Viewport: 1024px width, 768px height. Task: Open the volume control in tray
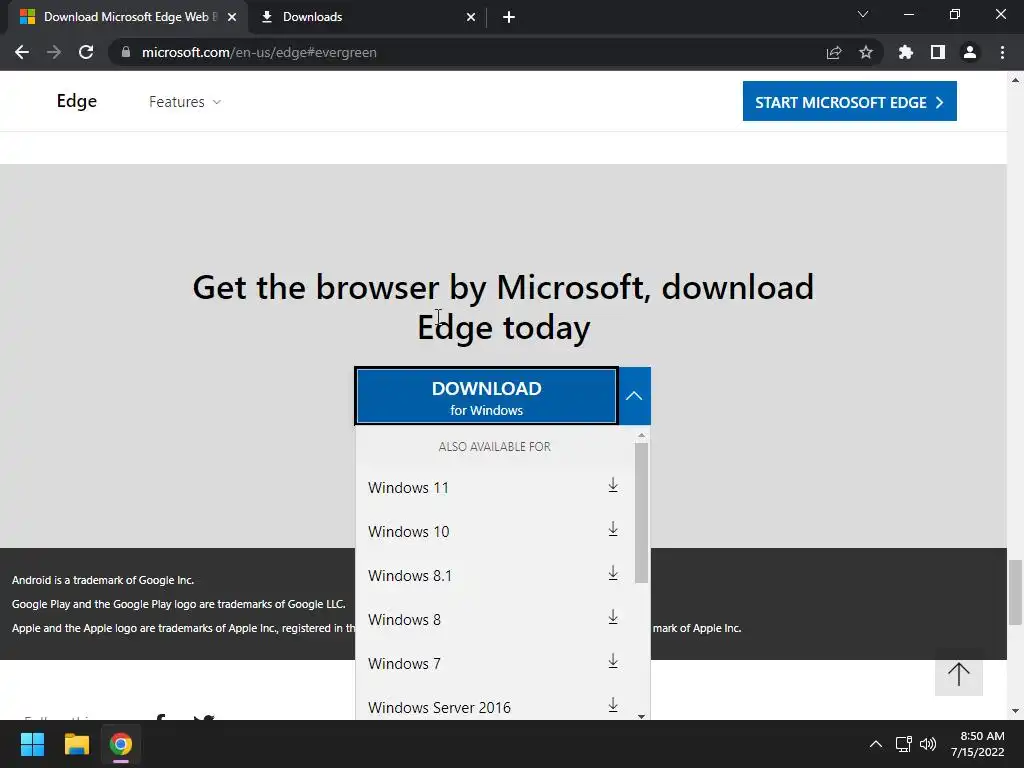(927, 744)
